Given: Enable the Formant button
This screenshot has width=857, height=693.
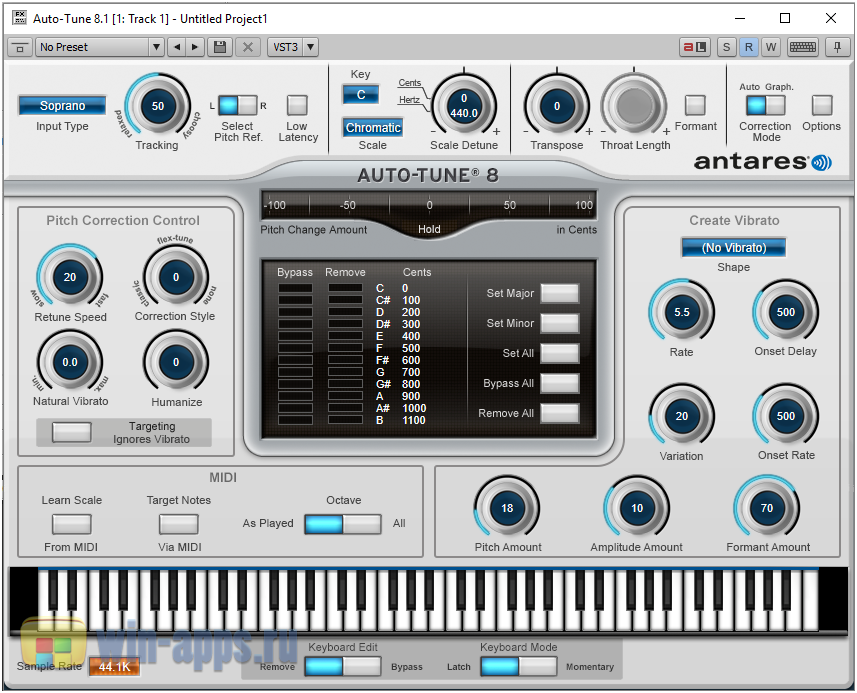Looking at the screenshot, I should (x=695, y=105).
